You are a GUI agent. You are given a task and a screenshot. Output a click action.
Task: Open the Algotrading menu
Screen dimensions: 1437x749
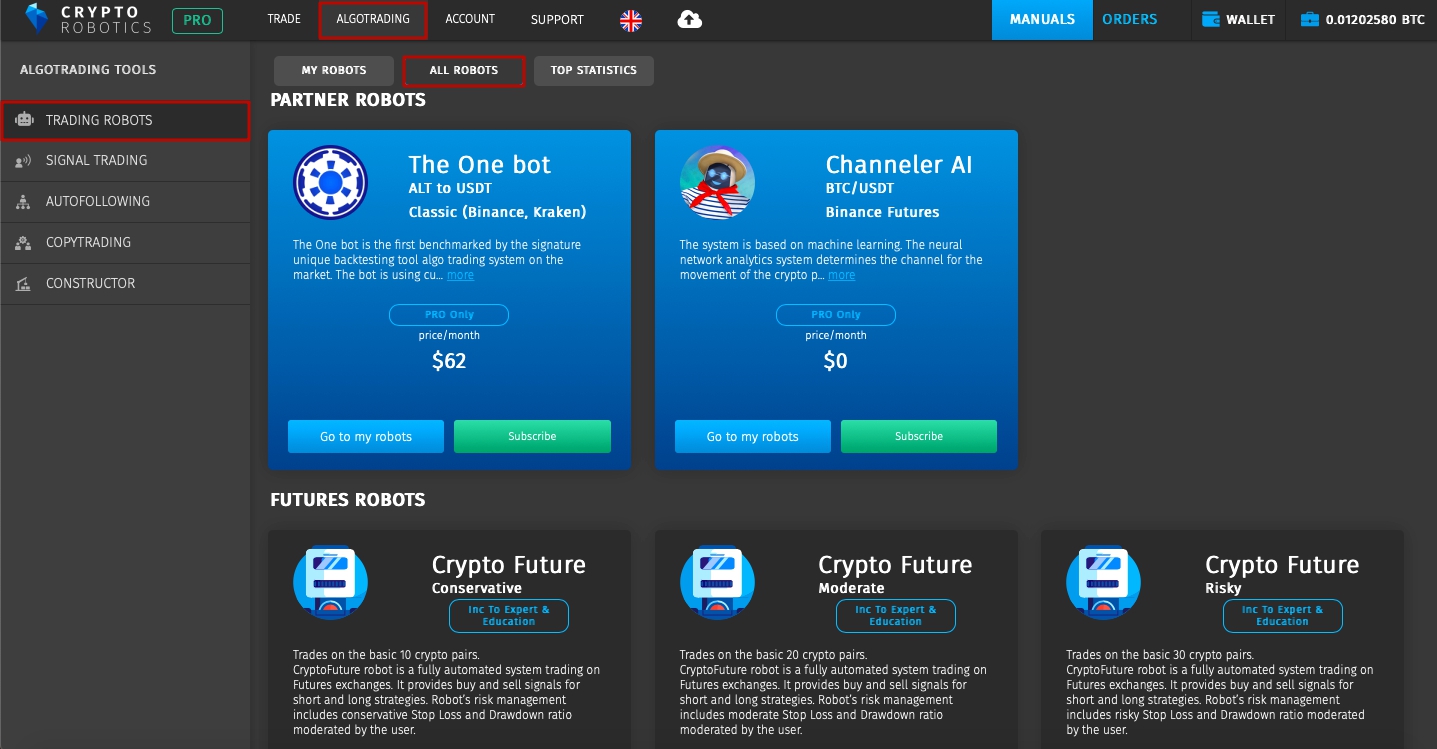373,20
